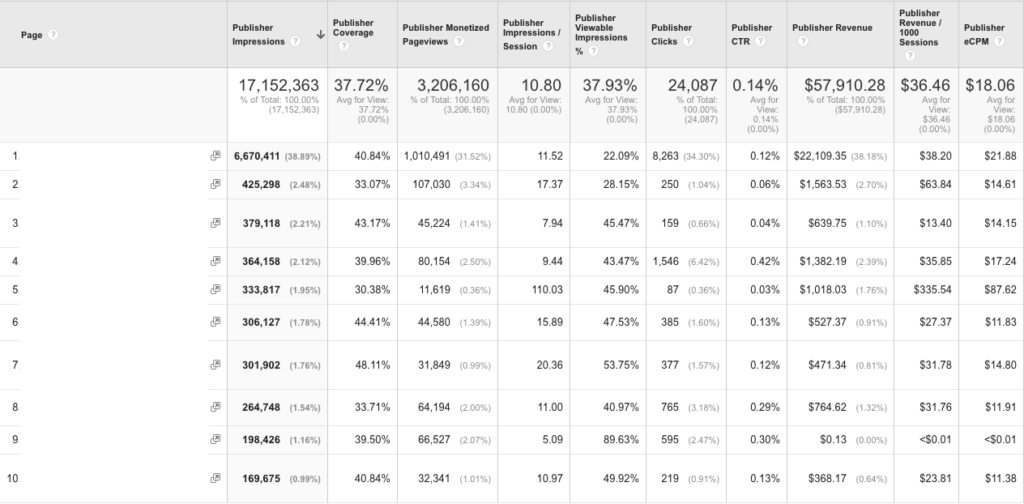Open row 1 page in new window
The image size is (1024, 504).
[x=214, y=156]
